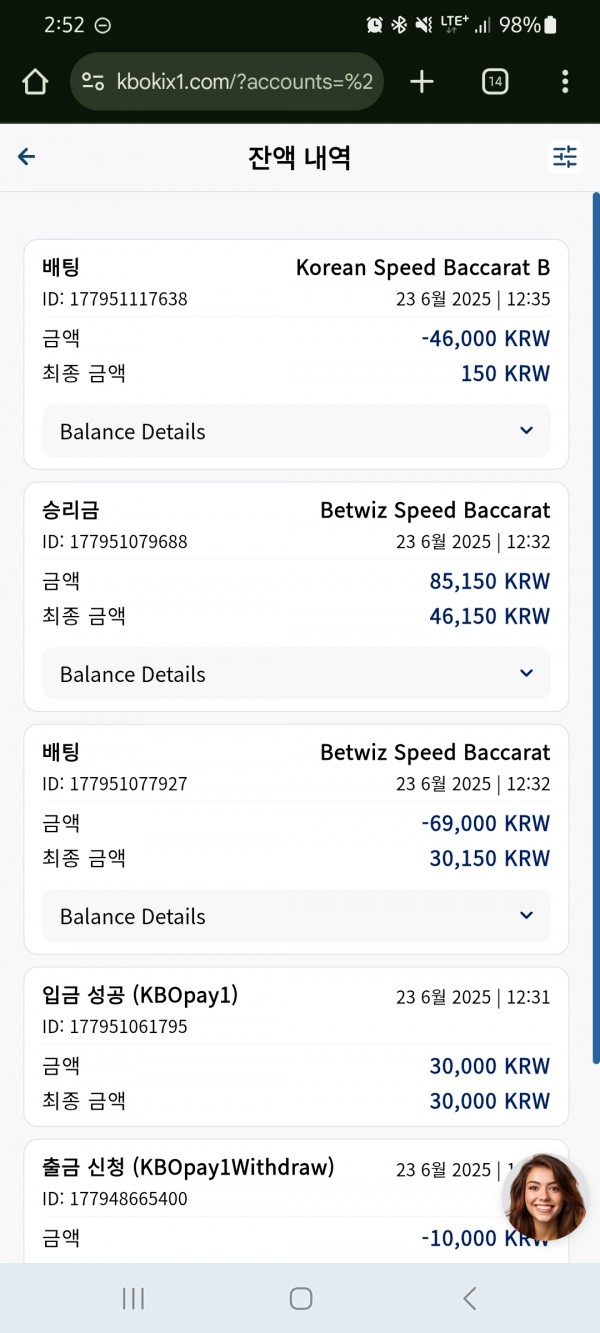The height and width of the screenshot is (1333, 600).
Task: Open the 입금 성공 (KBOpay1) transaction
Action: point(296,1047)
